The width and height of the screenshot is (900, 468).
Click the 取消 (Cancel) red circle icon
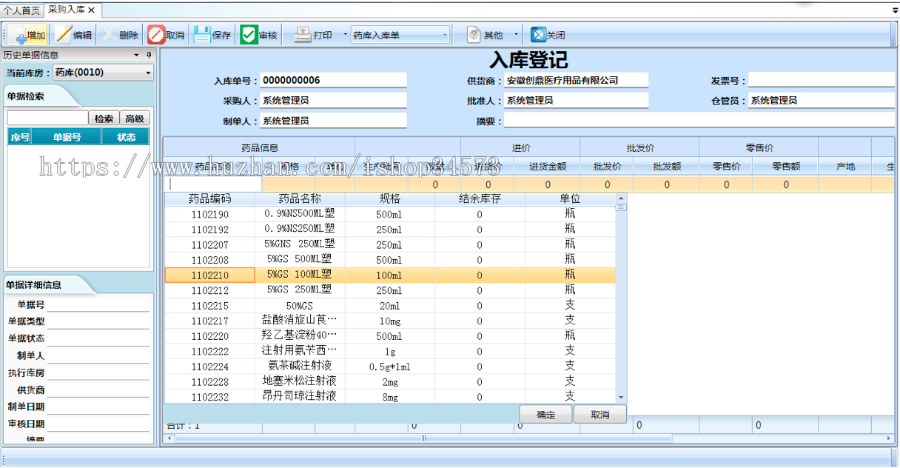point(156,34)
